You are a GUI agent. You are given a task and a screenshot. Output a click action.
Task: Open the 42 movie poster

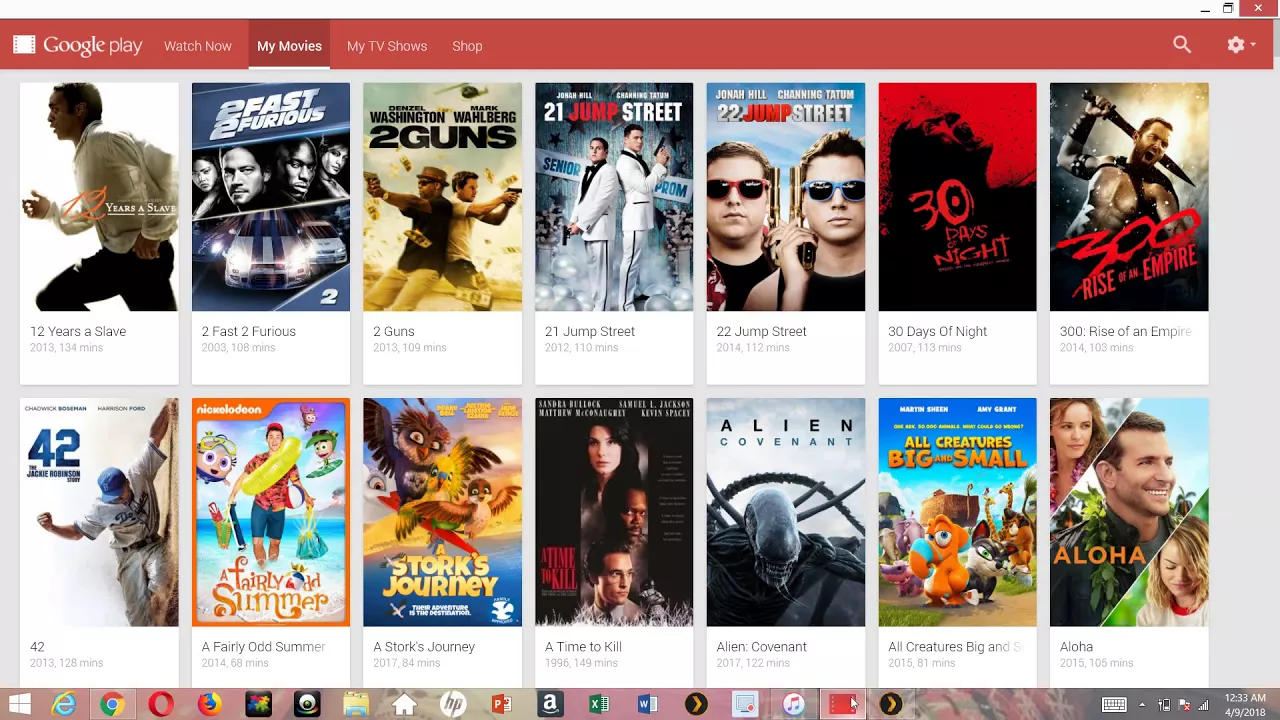(x=99, y=512)
